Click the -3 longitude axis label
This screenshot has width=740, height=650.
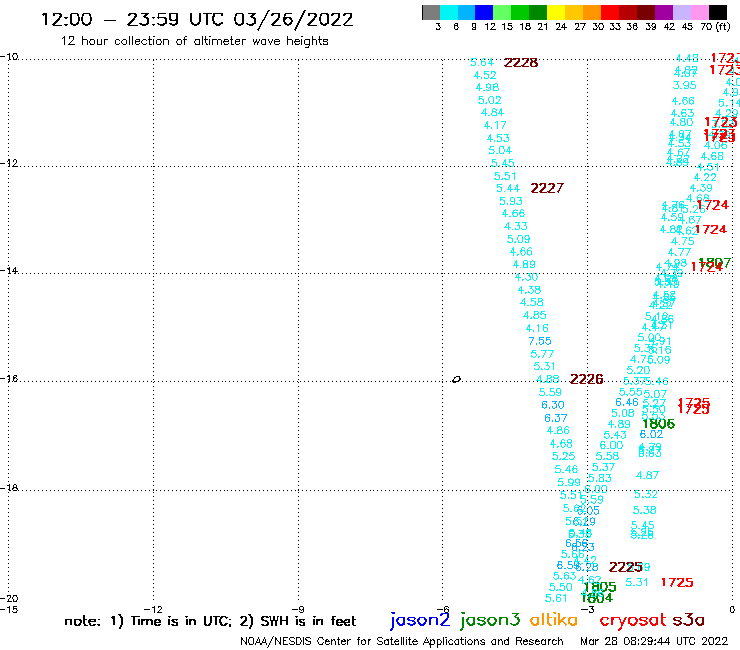tap(588, 609)
